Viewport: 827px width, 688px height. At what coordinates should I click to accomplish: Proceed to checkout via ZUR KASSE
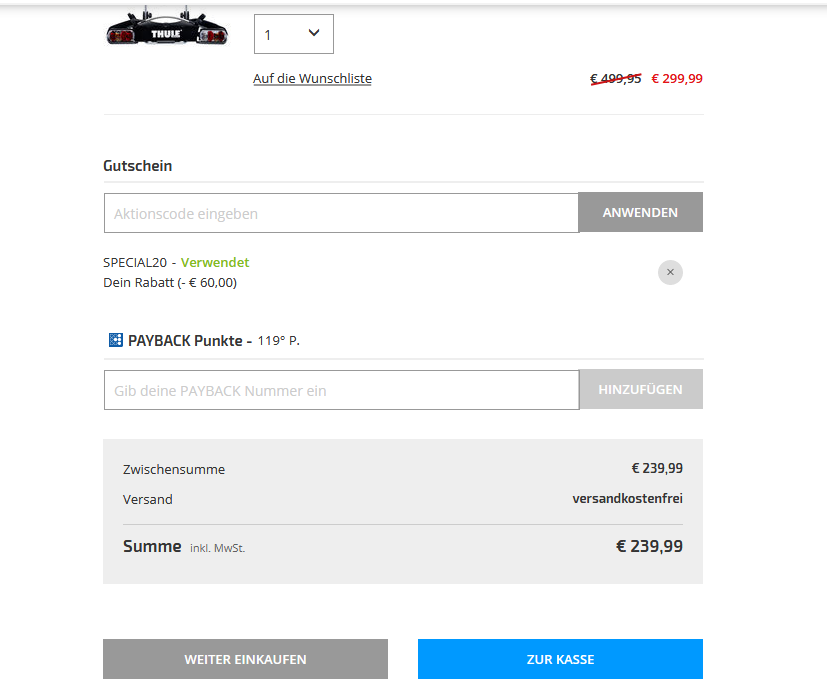(560, 659)
